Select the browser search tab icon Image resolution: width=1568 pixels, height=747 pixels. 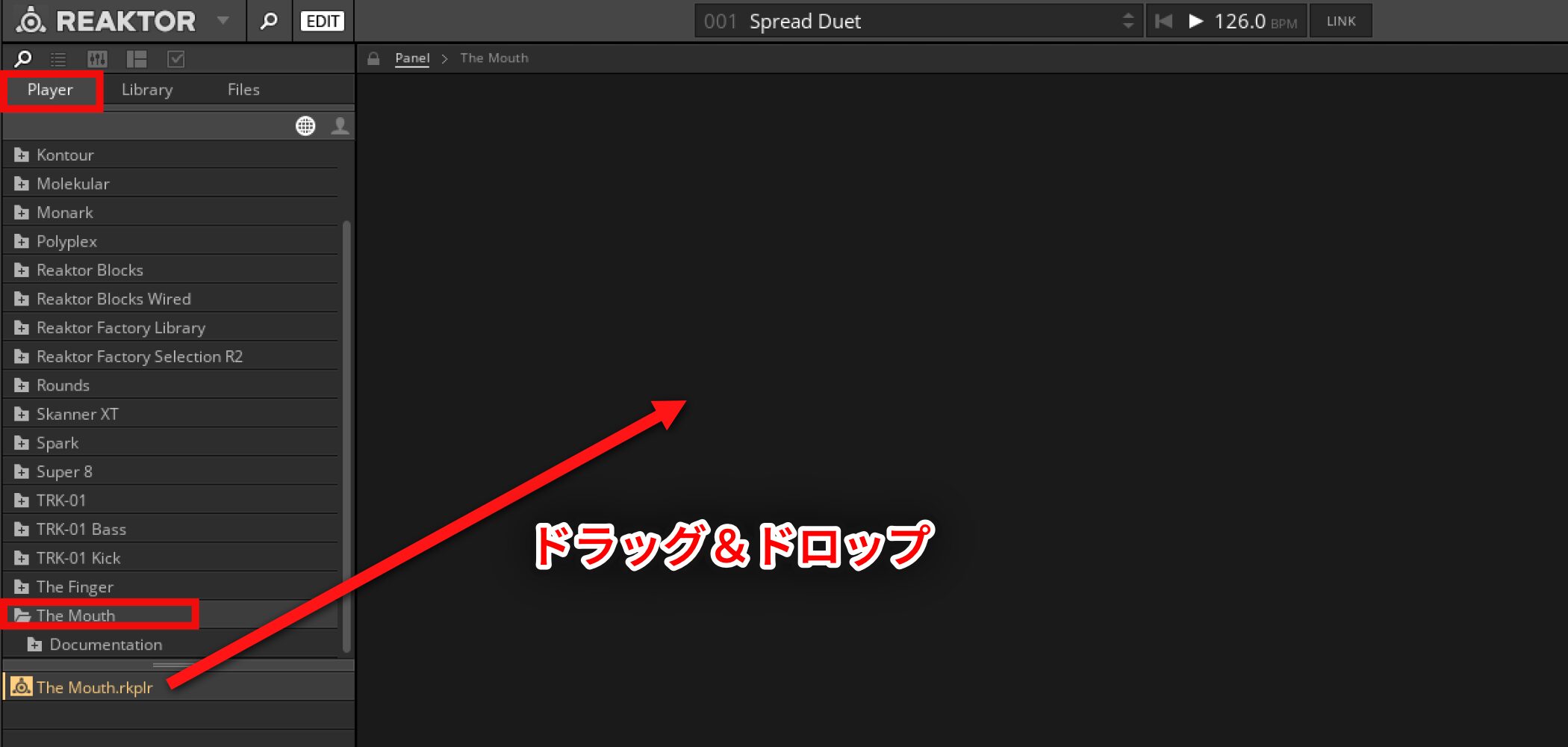point(23,59)
